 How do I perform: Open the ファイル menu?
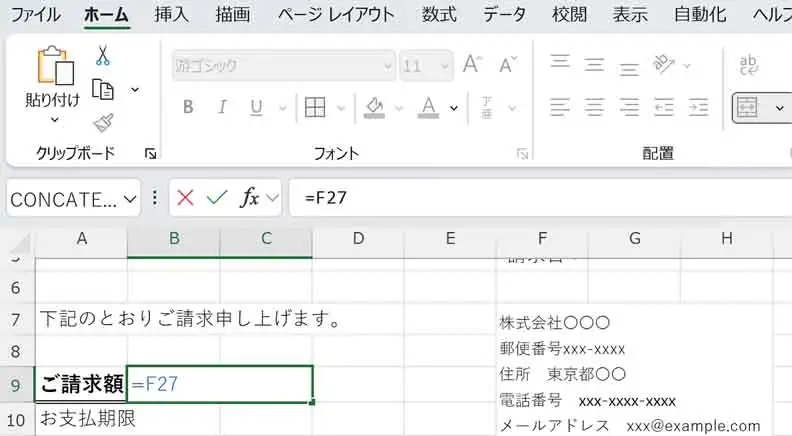coord(34,15)
